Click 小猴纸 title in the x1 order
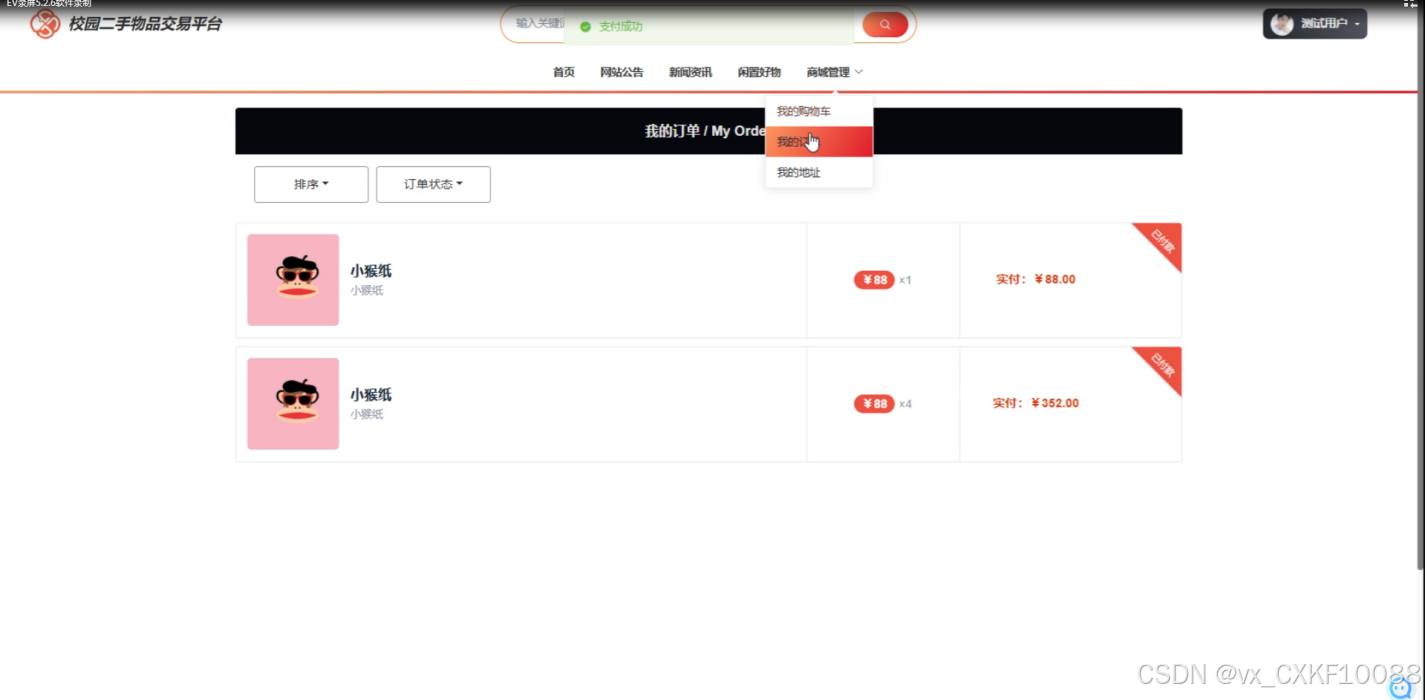Viewport: 1425px width, 700px height. [x=371, y=271]
